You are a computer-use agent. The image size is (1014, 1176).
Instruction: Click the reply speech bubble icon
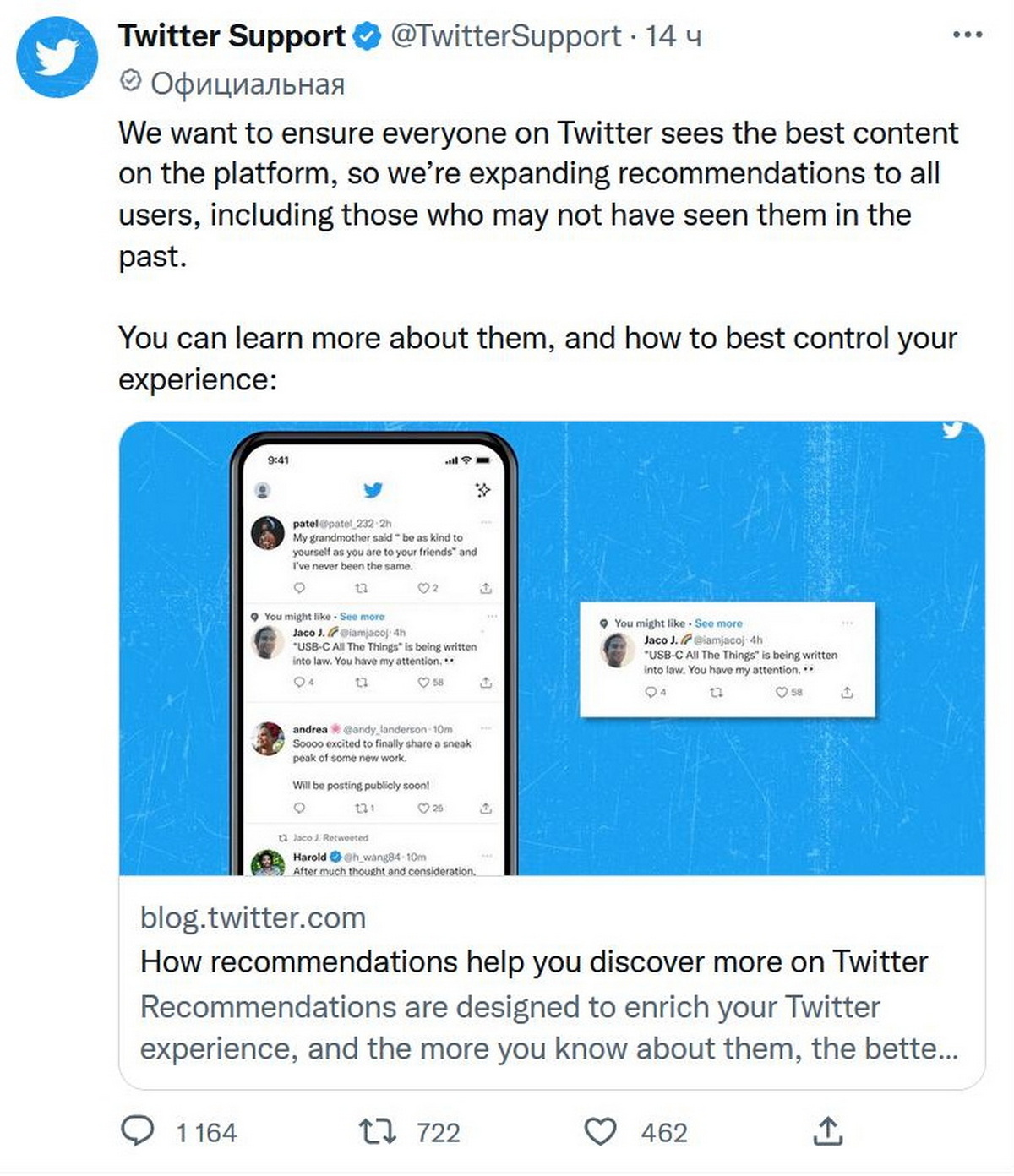point(138,1131)
